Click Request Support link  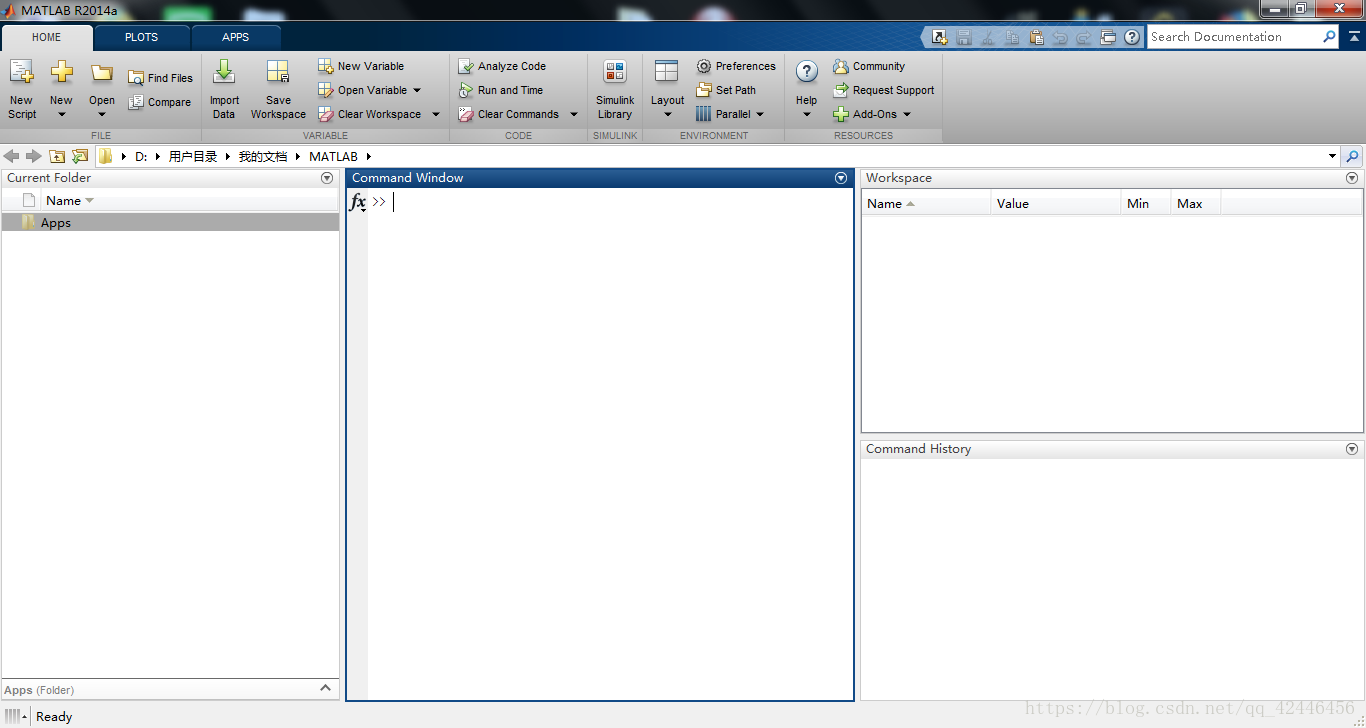(893, 90)
